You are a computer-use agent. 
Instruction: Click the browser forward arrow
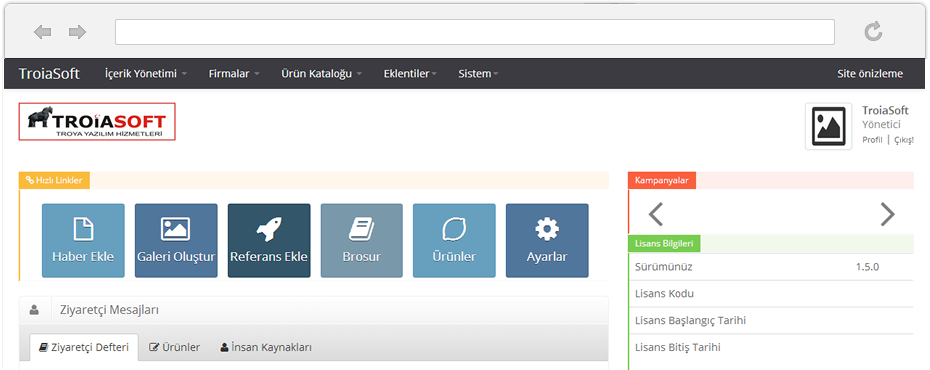pos(78,32)
